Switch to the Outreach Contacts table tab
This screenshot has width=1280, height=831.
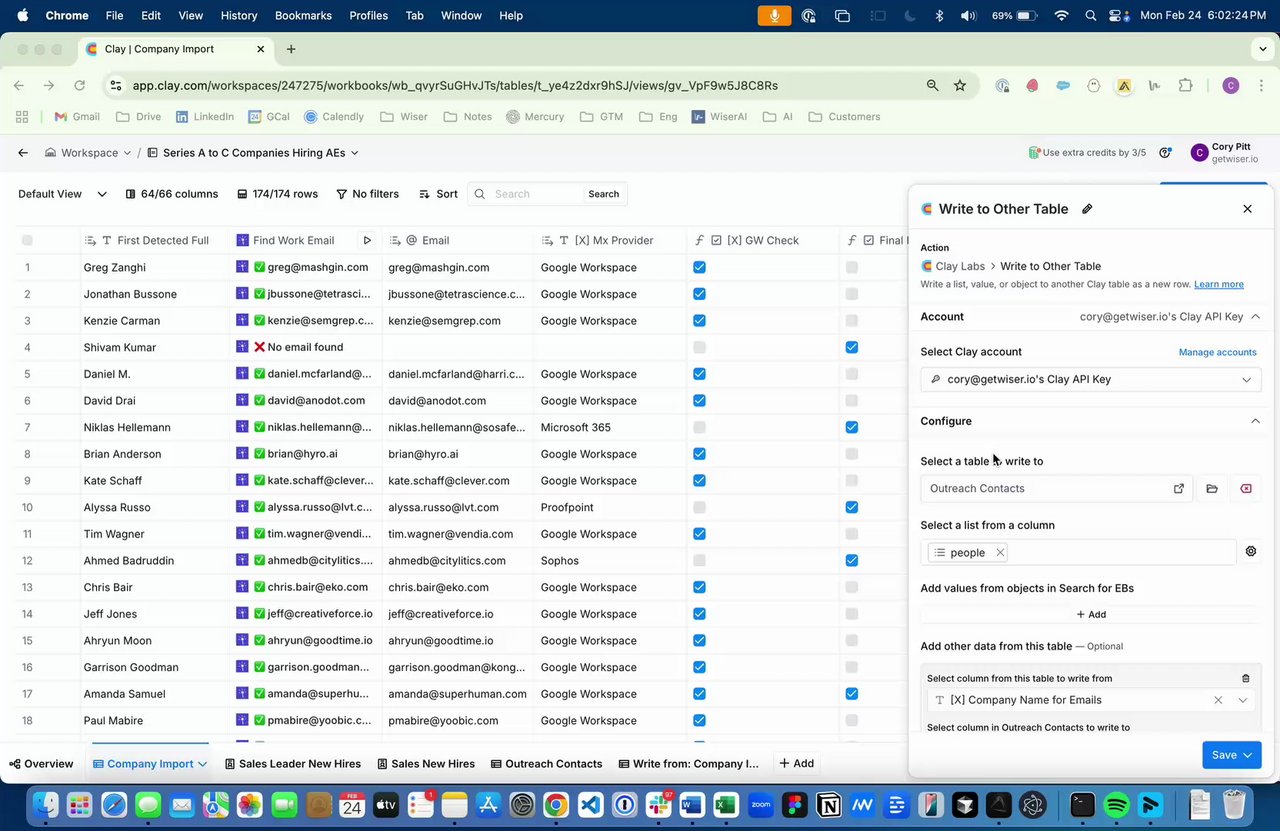(x=547, y=764)
